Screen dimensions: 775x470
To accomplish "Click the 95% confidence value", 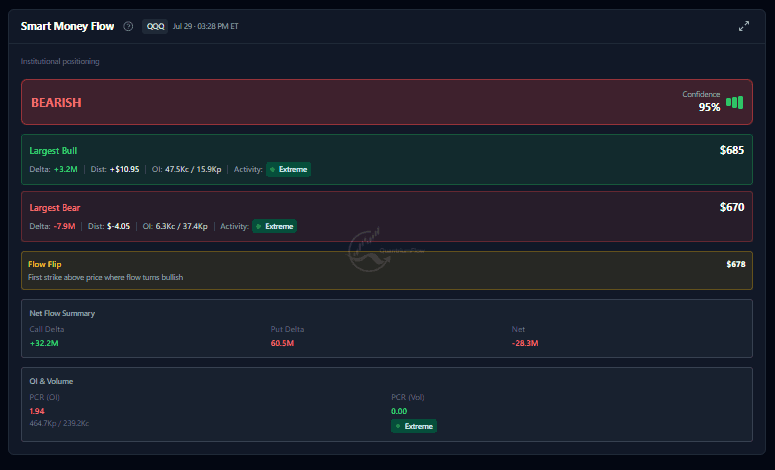I will (709, 107).
